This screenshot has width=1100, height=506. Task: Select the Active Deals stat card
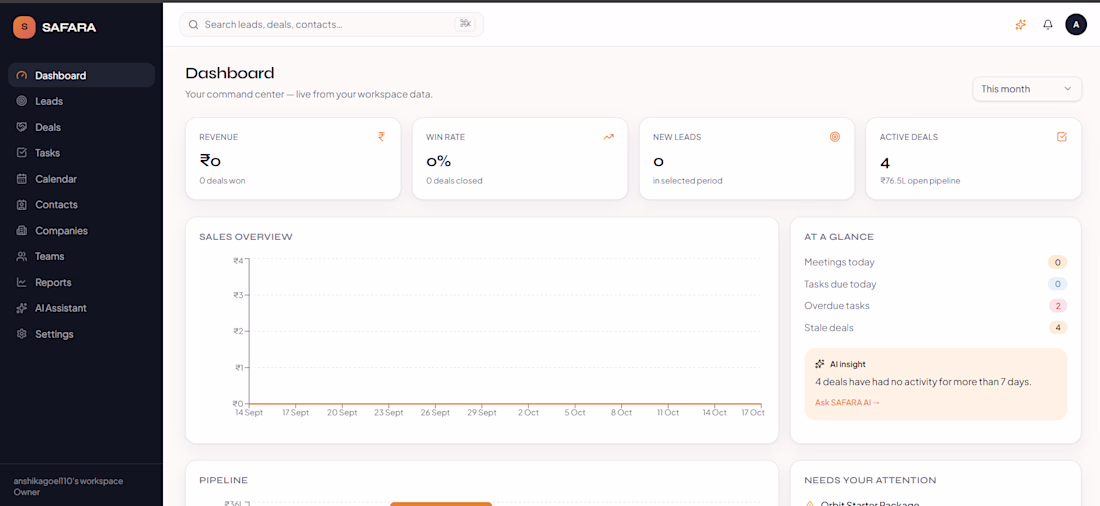coord(974,159)
